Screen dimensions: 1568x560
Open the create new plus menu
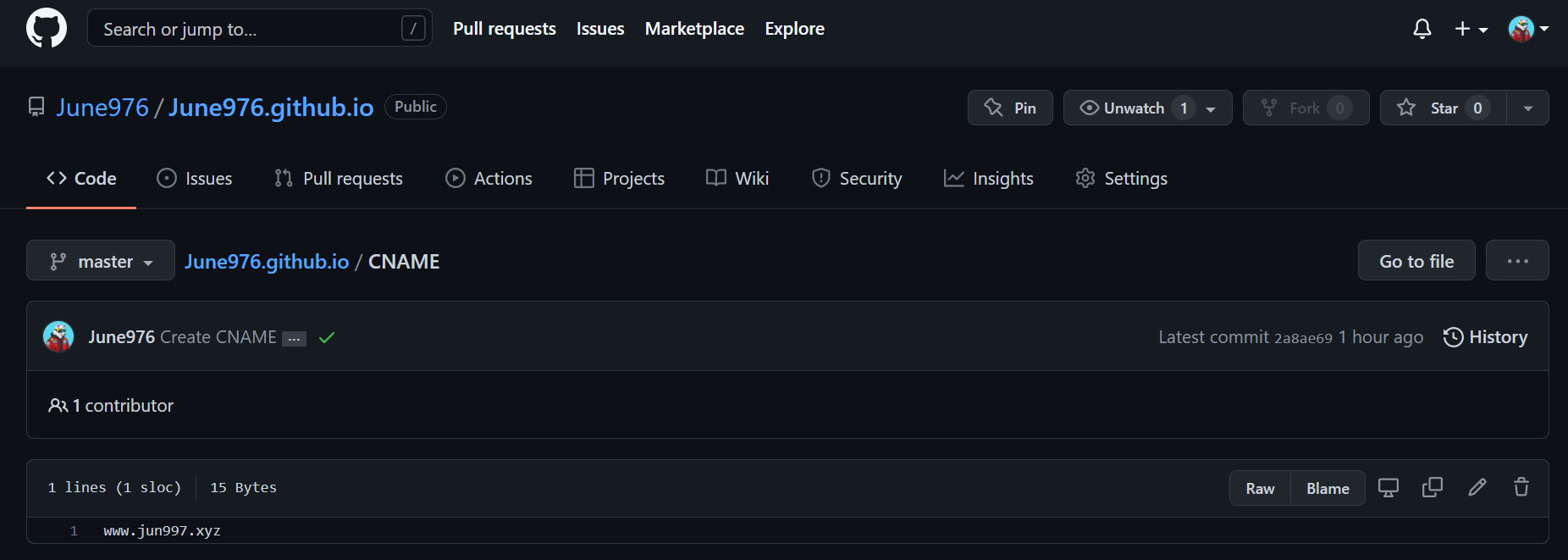click(x=1471, y=29)
